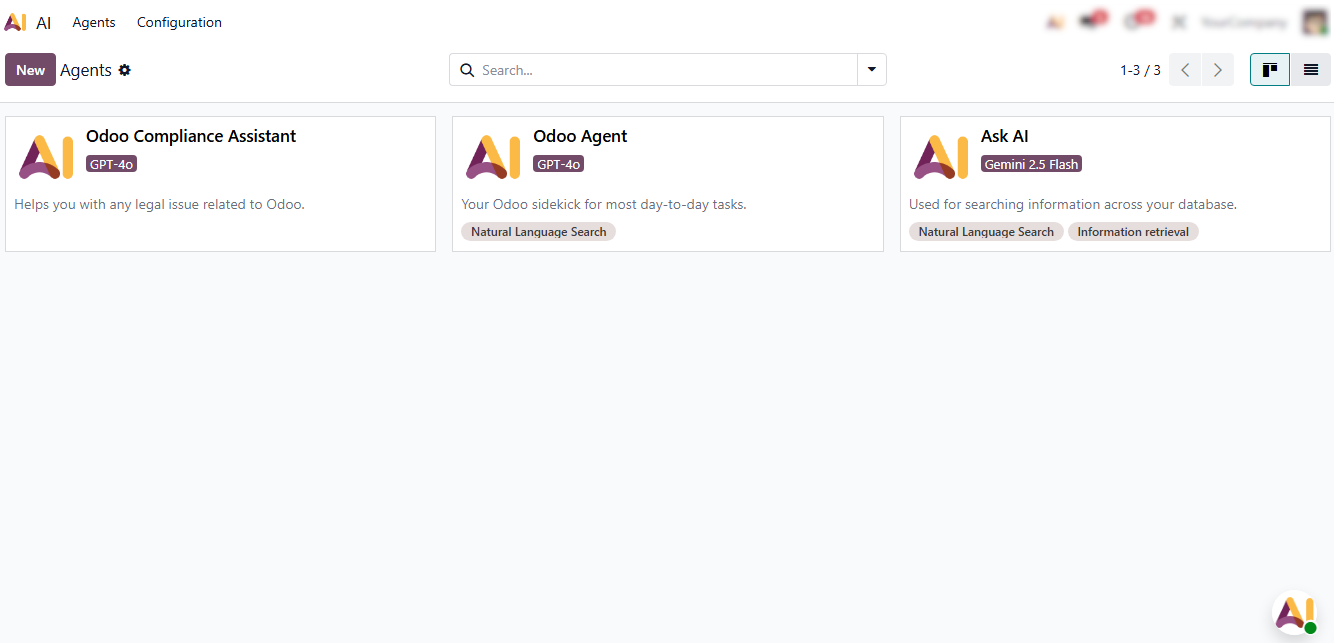Open the Odoo Compliance Assistant card

[x=220, y=183]
